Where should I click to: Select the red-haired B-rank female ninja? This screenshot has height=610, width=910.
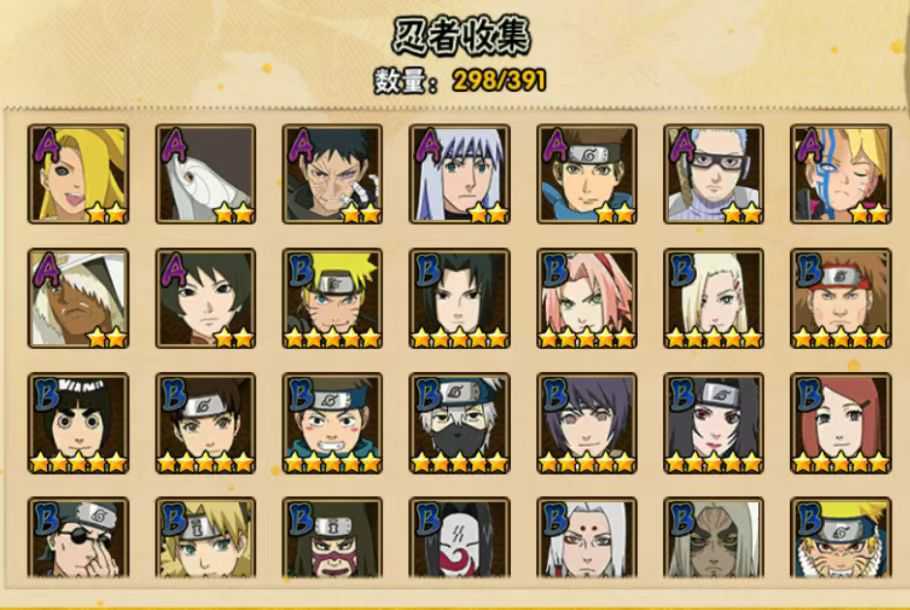[840, 423]
